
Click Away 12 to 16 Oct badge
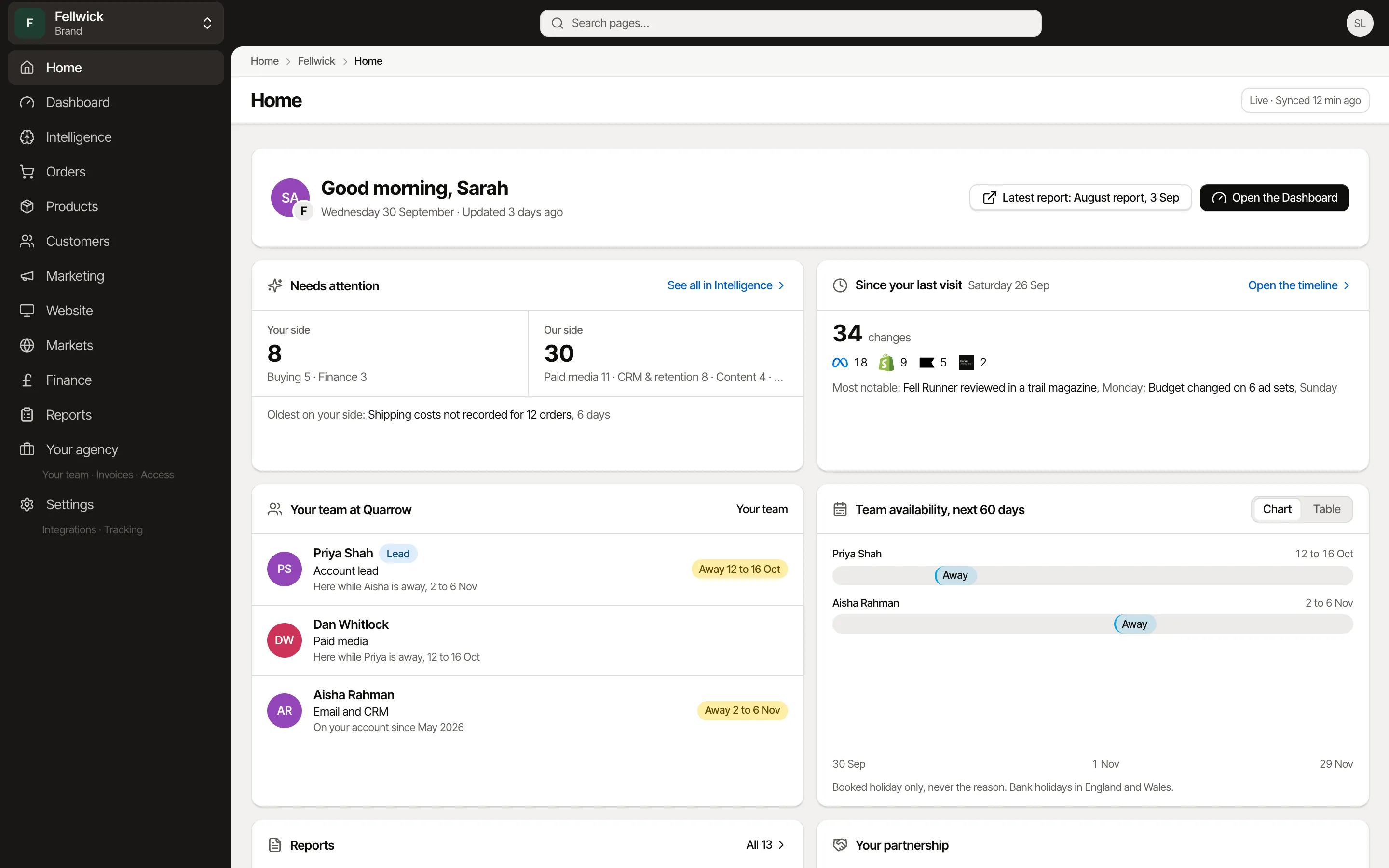(739, 570)
